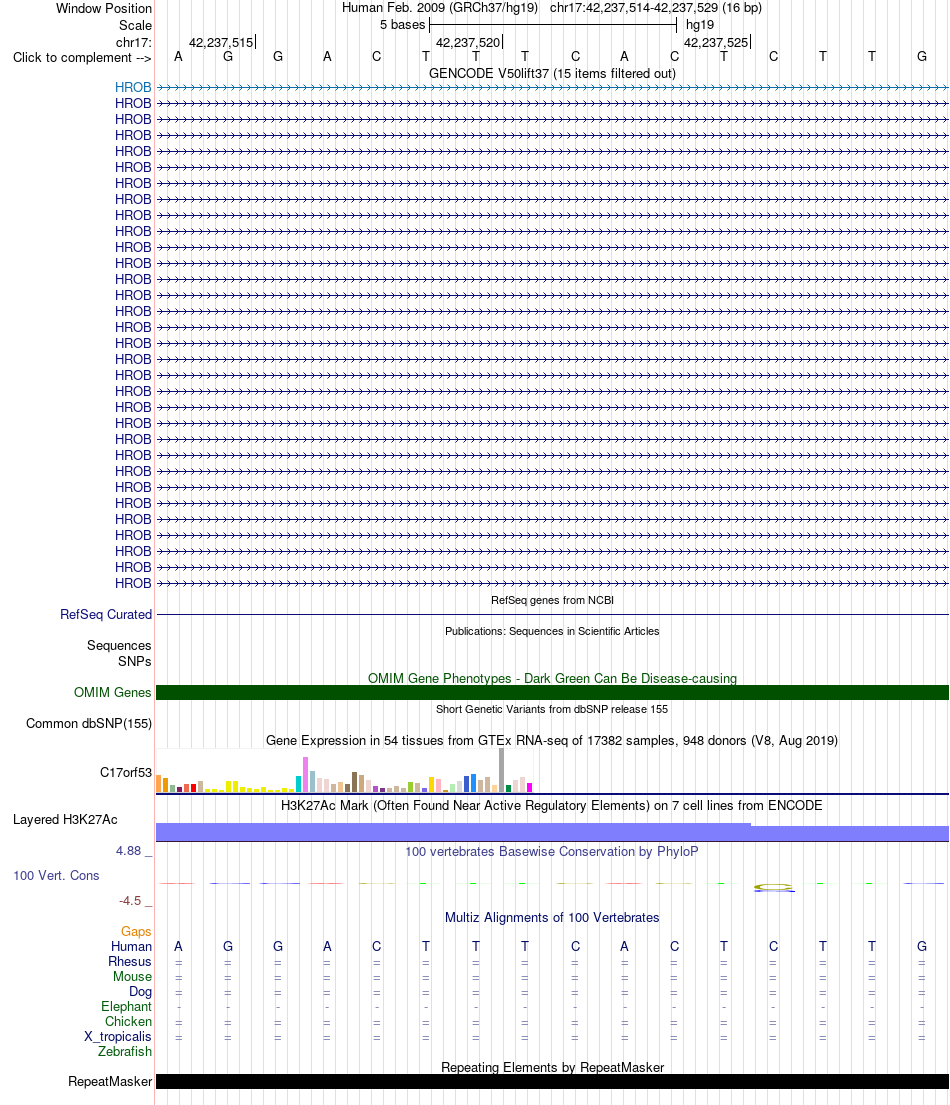Viewport: 950px width, 1105px height.
Task: Open the H3K27Ac Mark ENCODE track title
Action: coord(552,805)
